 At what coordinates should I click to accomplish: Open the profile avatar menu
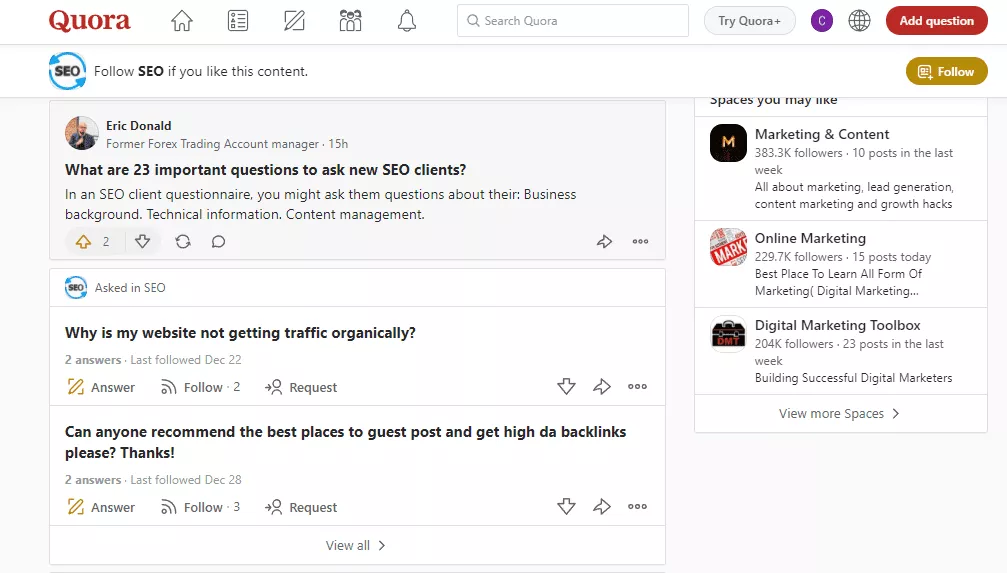point(822,21)
